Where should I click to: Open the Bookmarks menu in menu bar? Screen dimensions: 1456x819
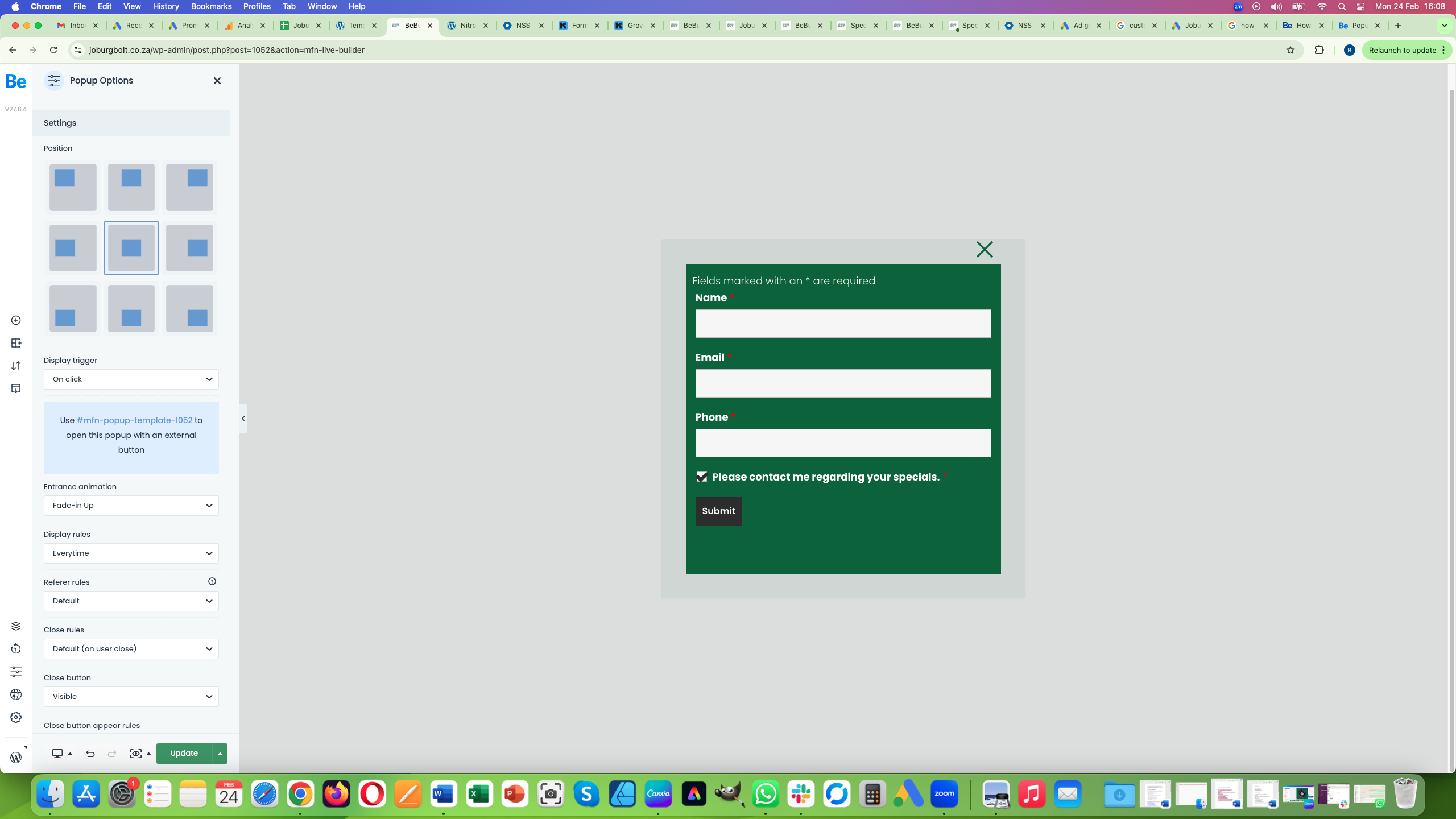point(211,6)
